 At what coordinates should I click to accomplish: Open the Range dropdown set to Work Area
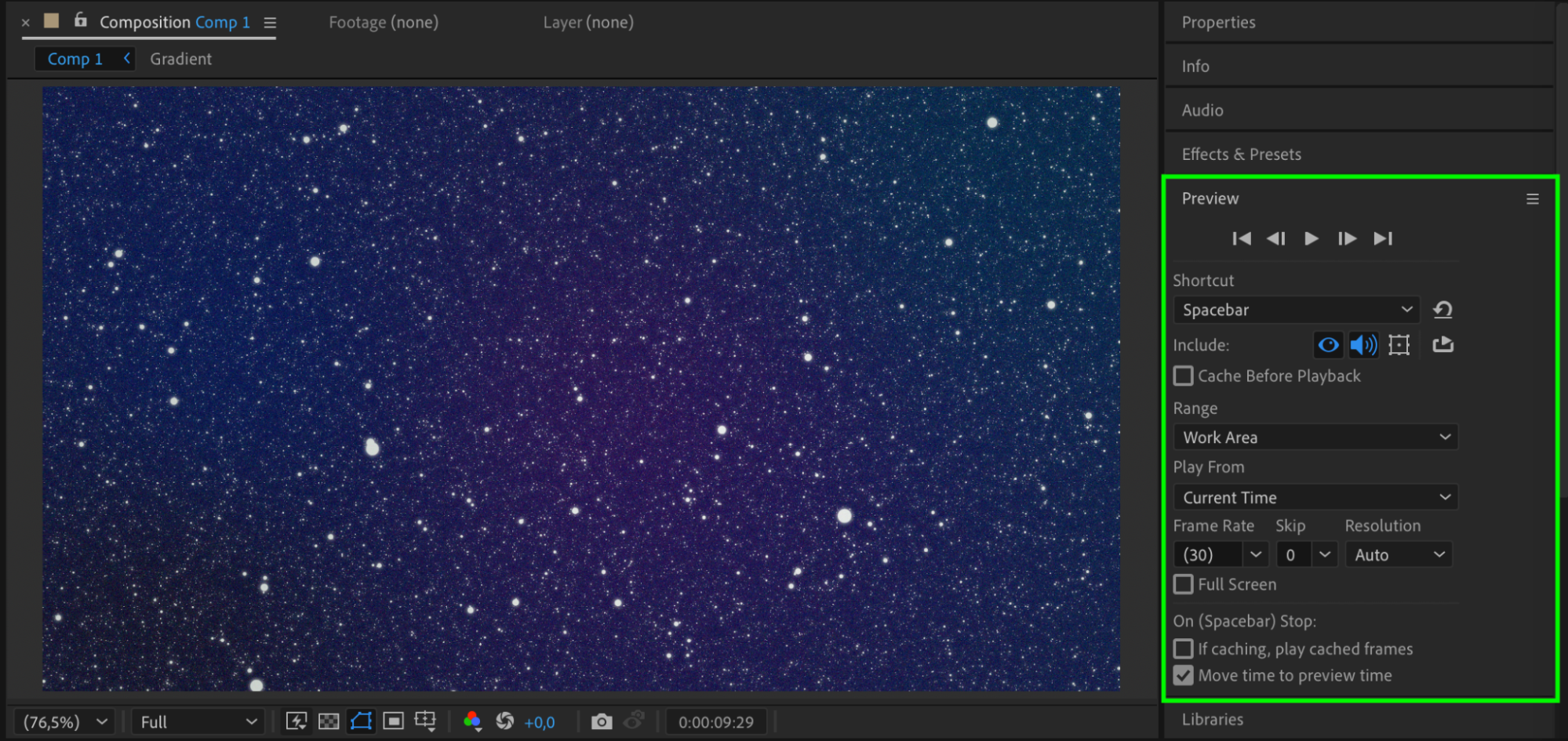click(1315, 438)
